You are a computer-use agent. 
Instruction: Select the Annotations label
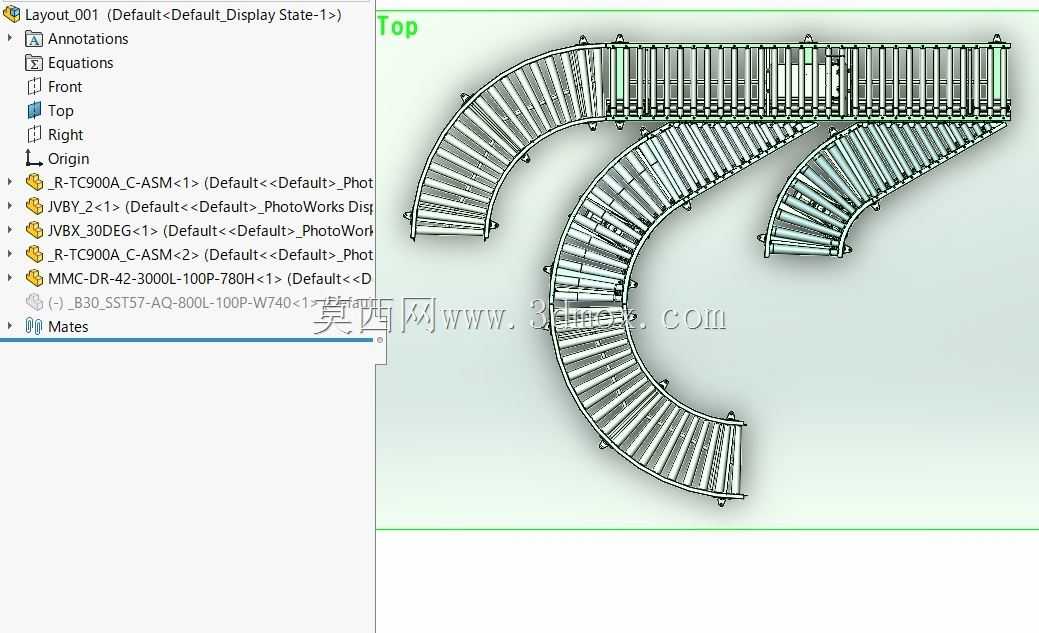click(88, 38)
